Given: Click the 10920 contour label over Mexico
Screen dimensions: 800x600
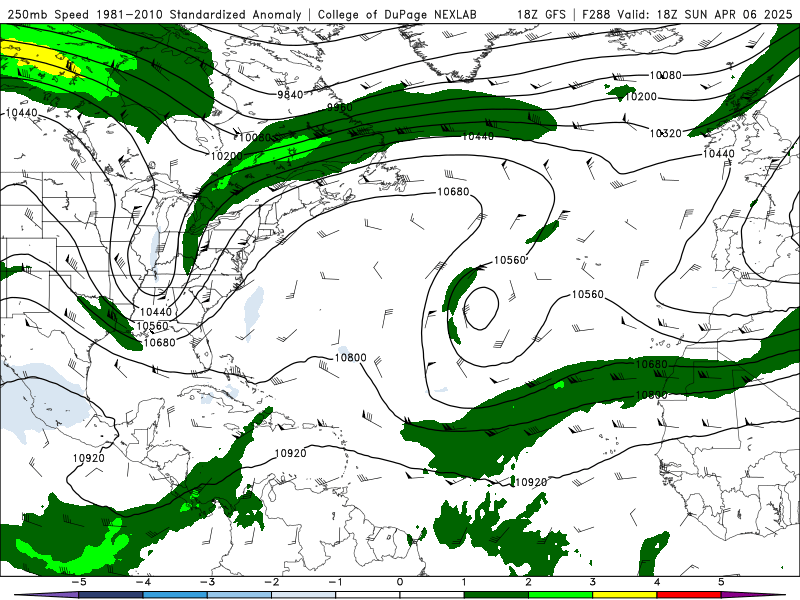Looking at the screenshot, I should 89,458.
